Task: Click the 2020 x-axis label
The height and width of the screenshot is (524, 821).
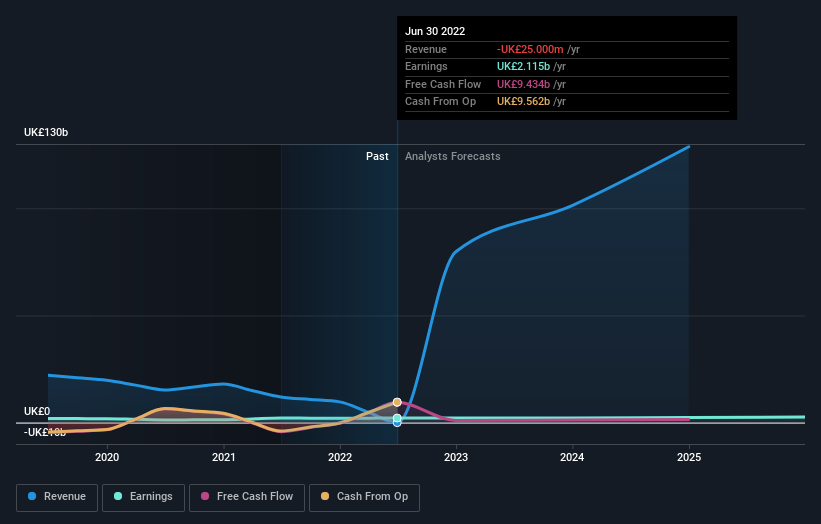Action: [x=107, y=458]
